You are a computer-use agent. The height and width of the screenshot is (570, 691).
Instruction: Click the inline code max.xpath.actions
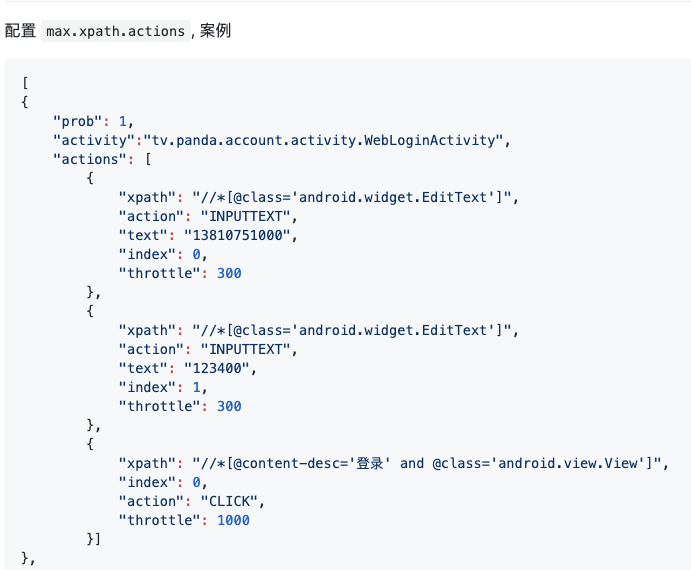117,31
